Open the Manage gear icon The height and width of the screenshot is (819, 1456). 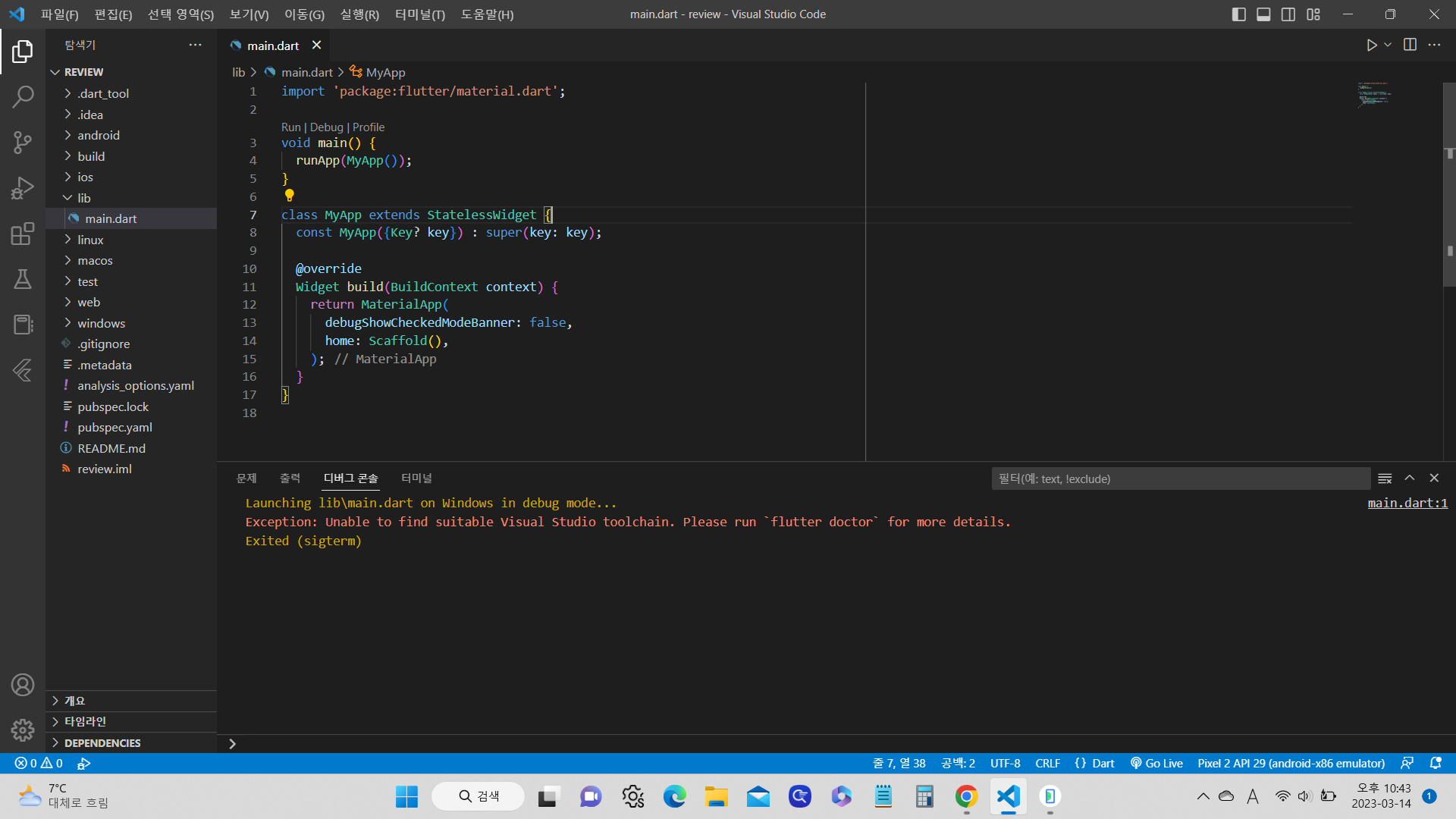pos(23,730)
